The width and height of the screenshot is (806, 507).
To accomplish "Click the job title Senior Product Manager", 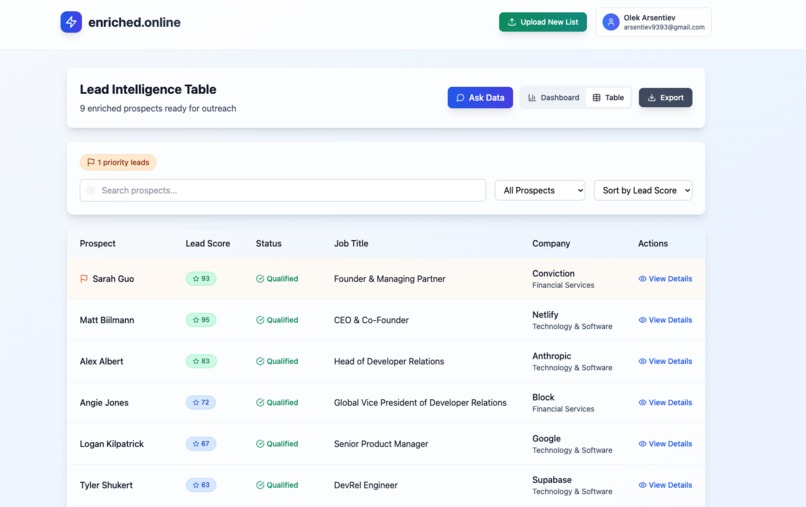I will pyautogui.click(x=381, y=444).
